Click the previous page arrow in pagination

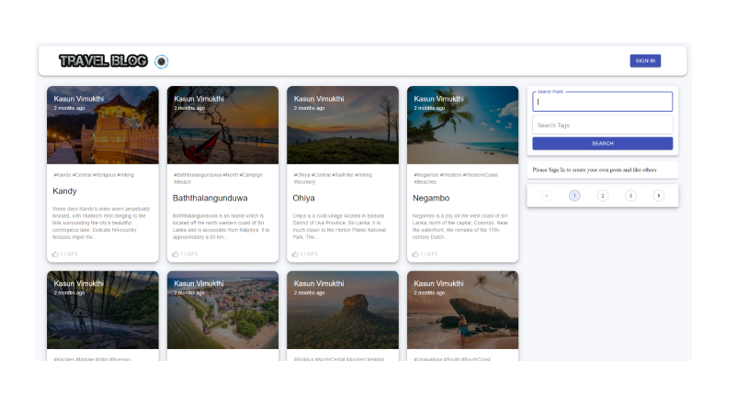(x=547, y=196)
